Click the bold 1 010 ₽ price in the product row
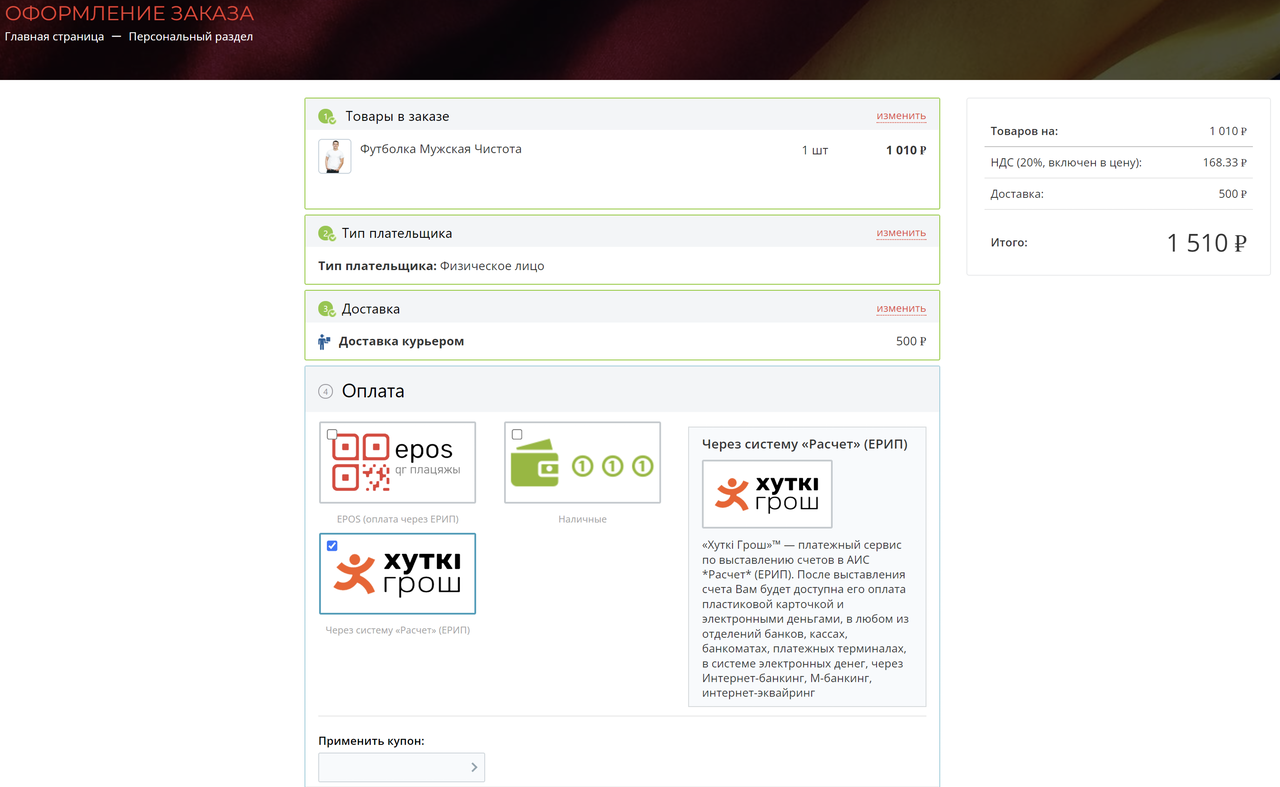Image resolution: width=1280 pixels, height=787 pixels. (906, 151)
